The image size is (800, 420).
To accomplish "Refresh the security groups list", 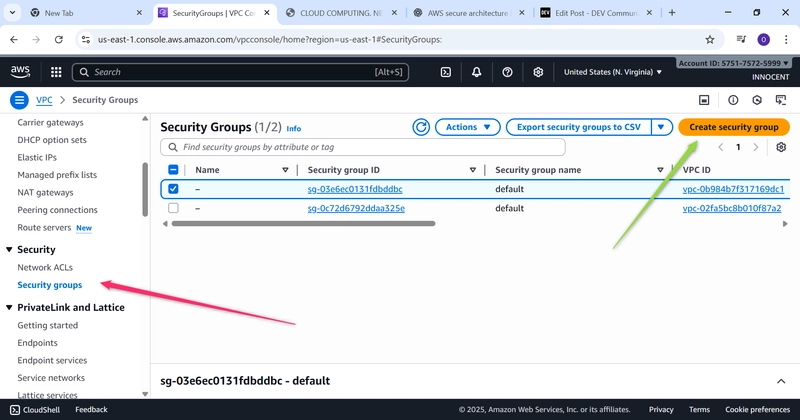I will (421, 127).
